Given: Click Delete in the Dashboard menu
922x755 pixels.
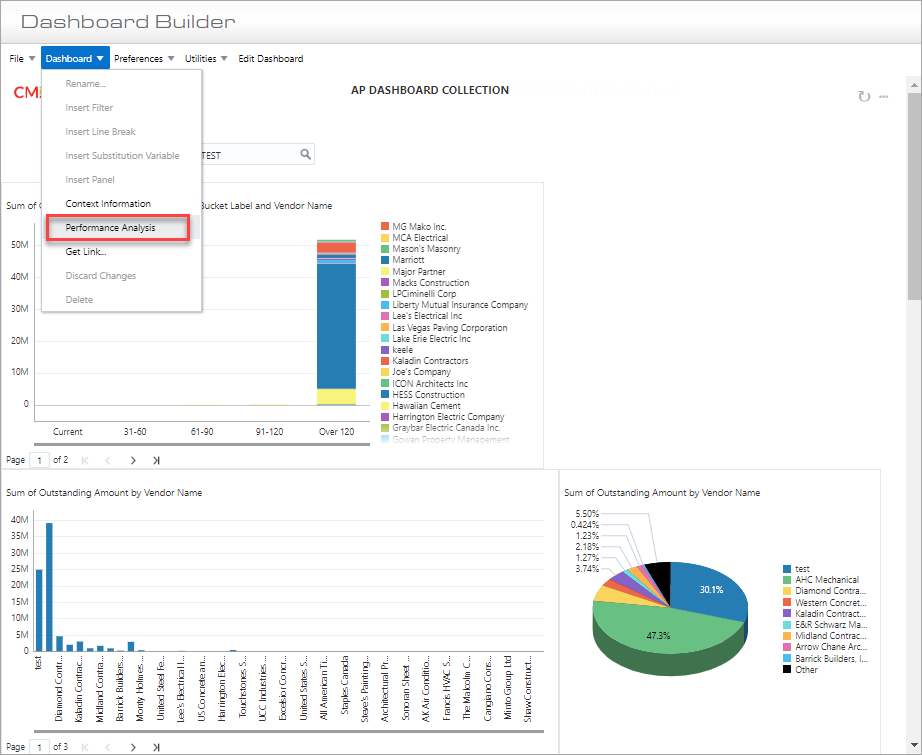Looking at the screenshot, I should 79,300.
